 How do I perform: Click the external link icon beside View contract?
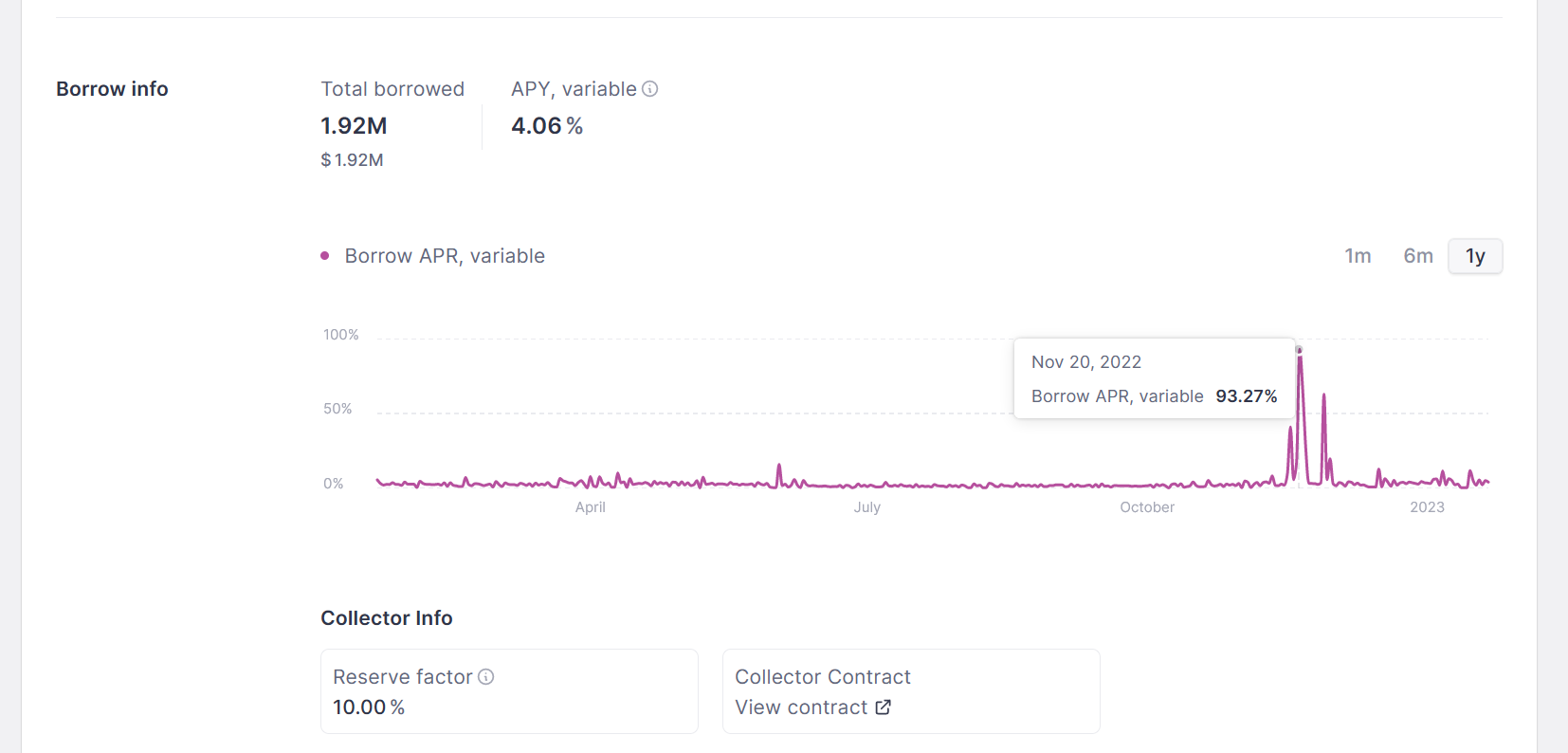(883, 707)
